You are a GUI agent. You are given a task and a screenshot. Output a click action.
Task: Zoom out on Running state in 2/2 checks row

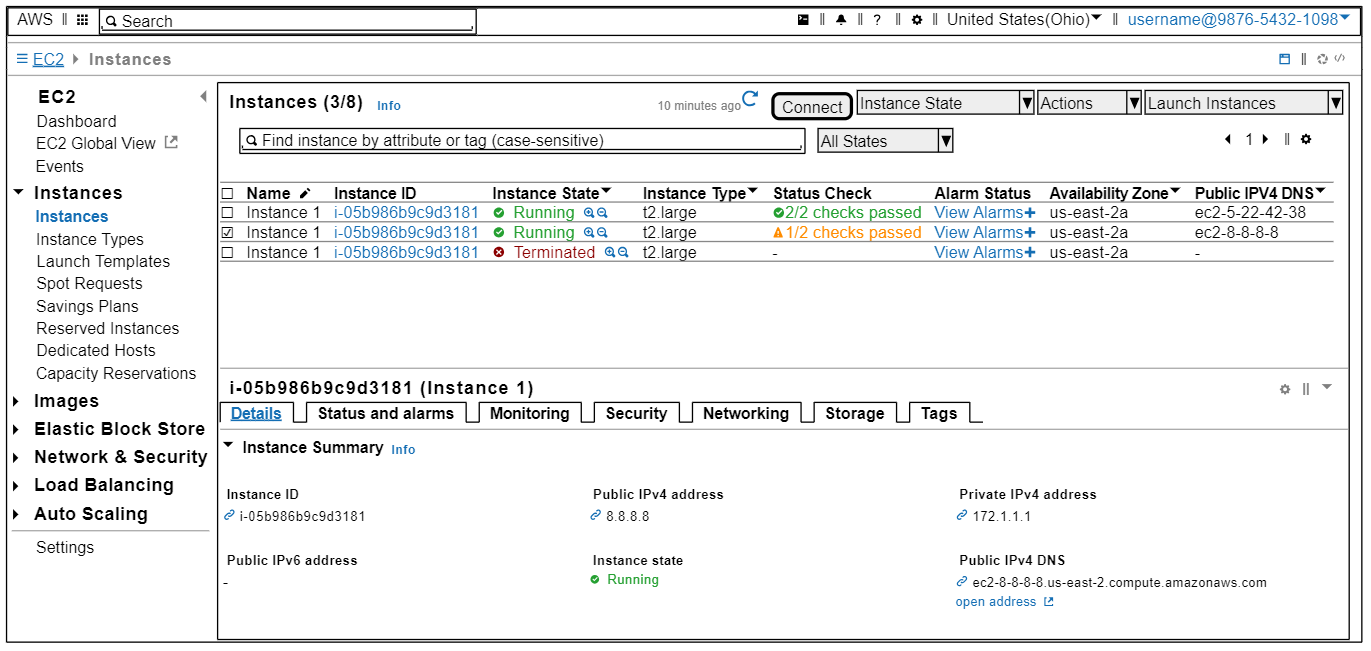pyautogui.click(x=602, y=213)
